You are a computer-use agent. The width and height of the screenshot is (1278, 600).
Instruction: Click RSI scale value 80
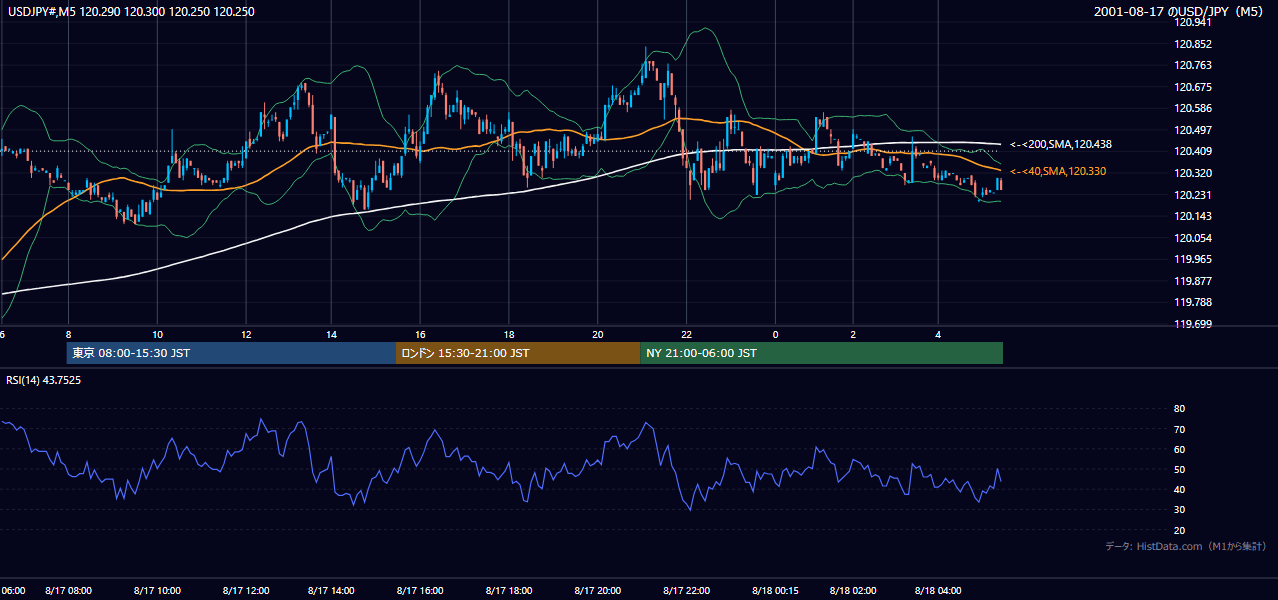1179,409
